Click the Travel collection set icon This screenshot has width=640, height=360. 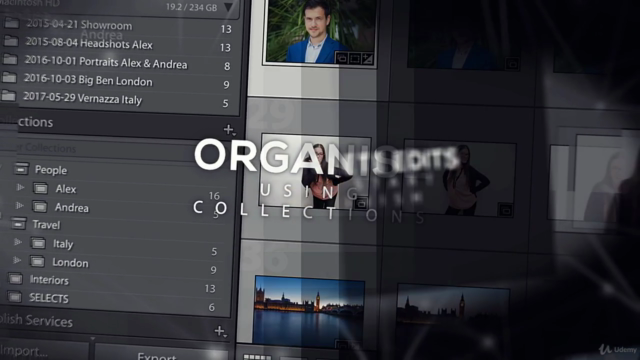18,223
